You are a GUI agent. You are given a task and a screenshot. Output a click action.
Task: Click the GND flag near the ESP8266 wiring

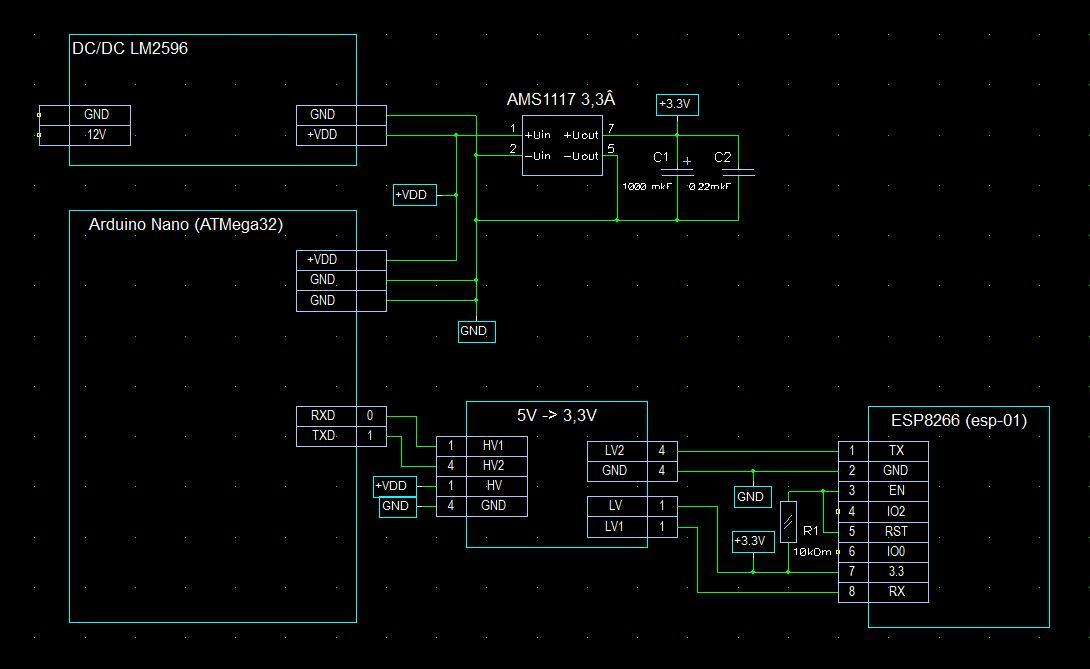751,496
